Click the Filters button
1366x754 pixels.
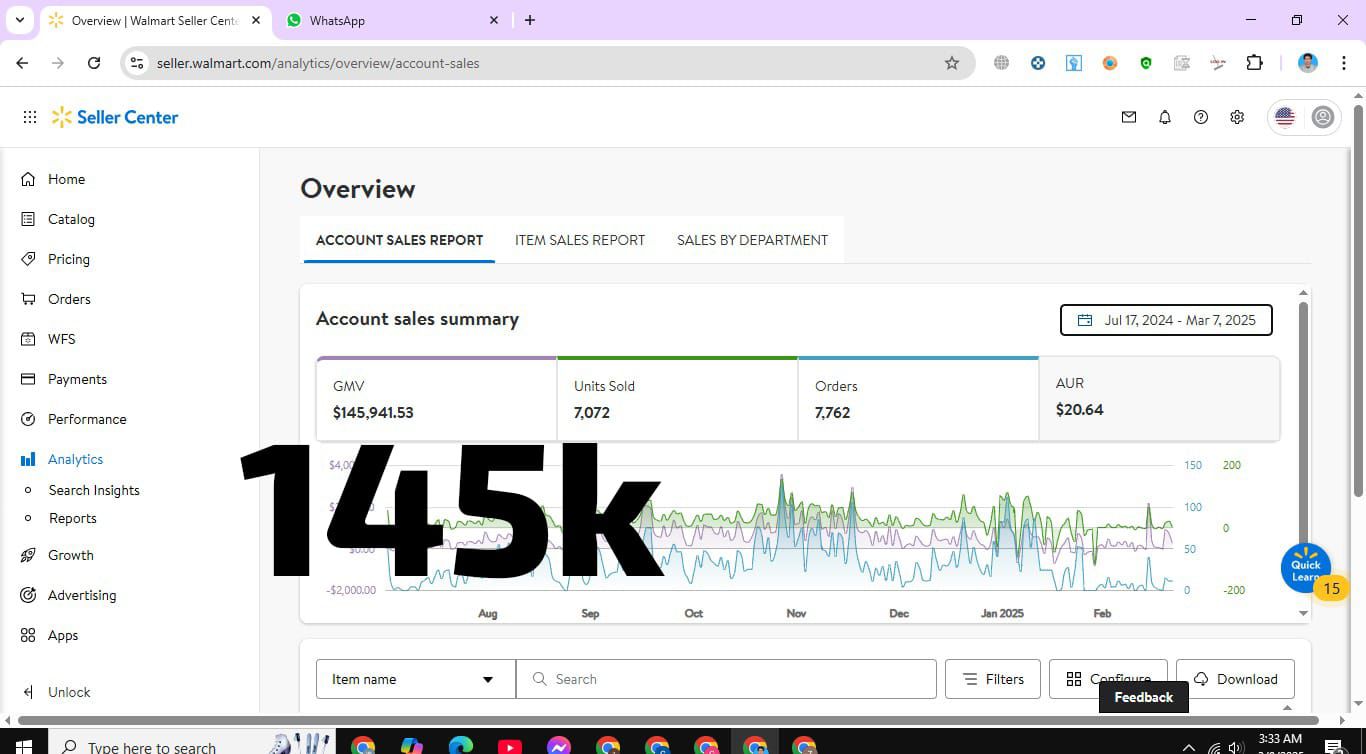(993, 679)
